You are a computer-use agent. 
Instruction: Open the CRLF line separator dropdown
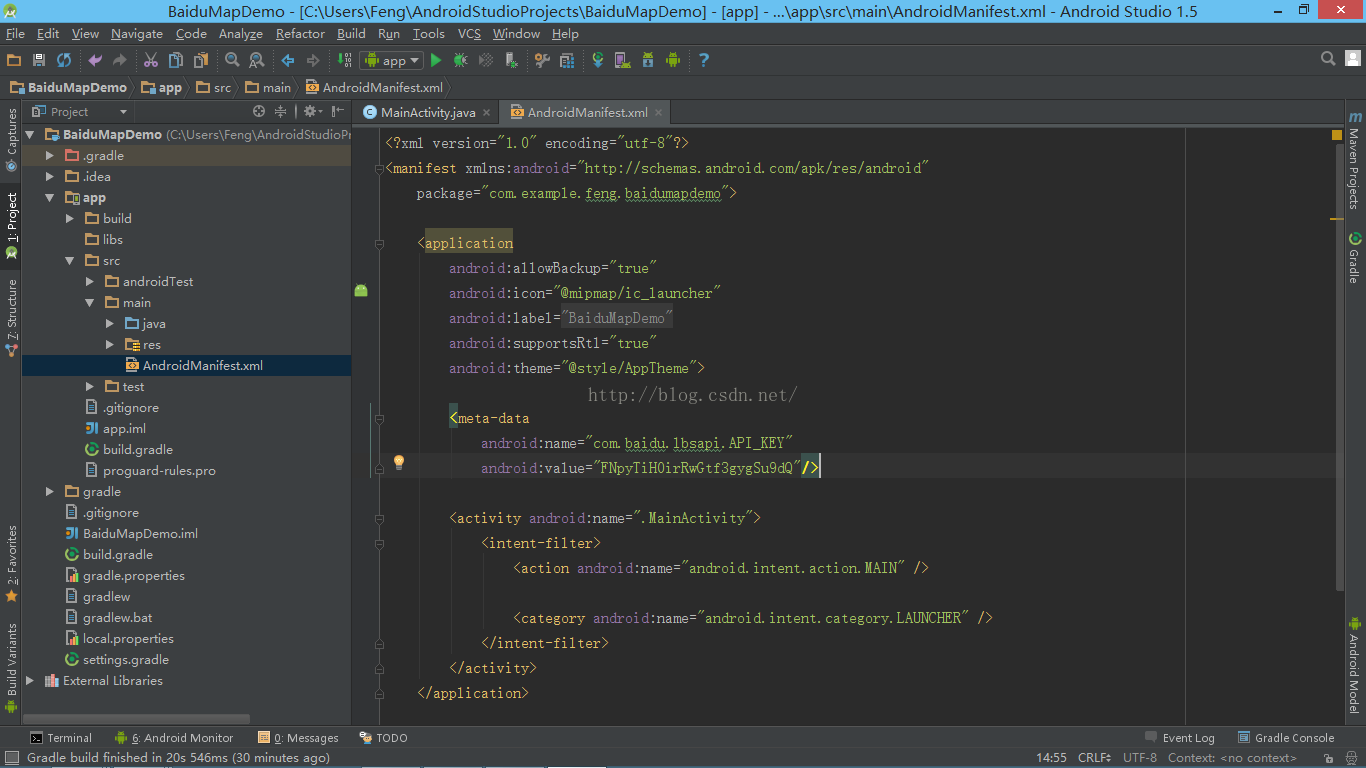(x=1095, y=757)
